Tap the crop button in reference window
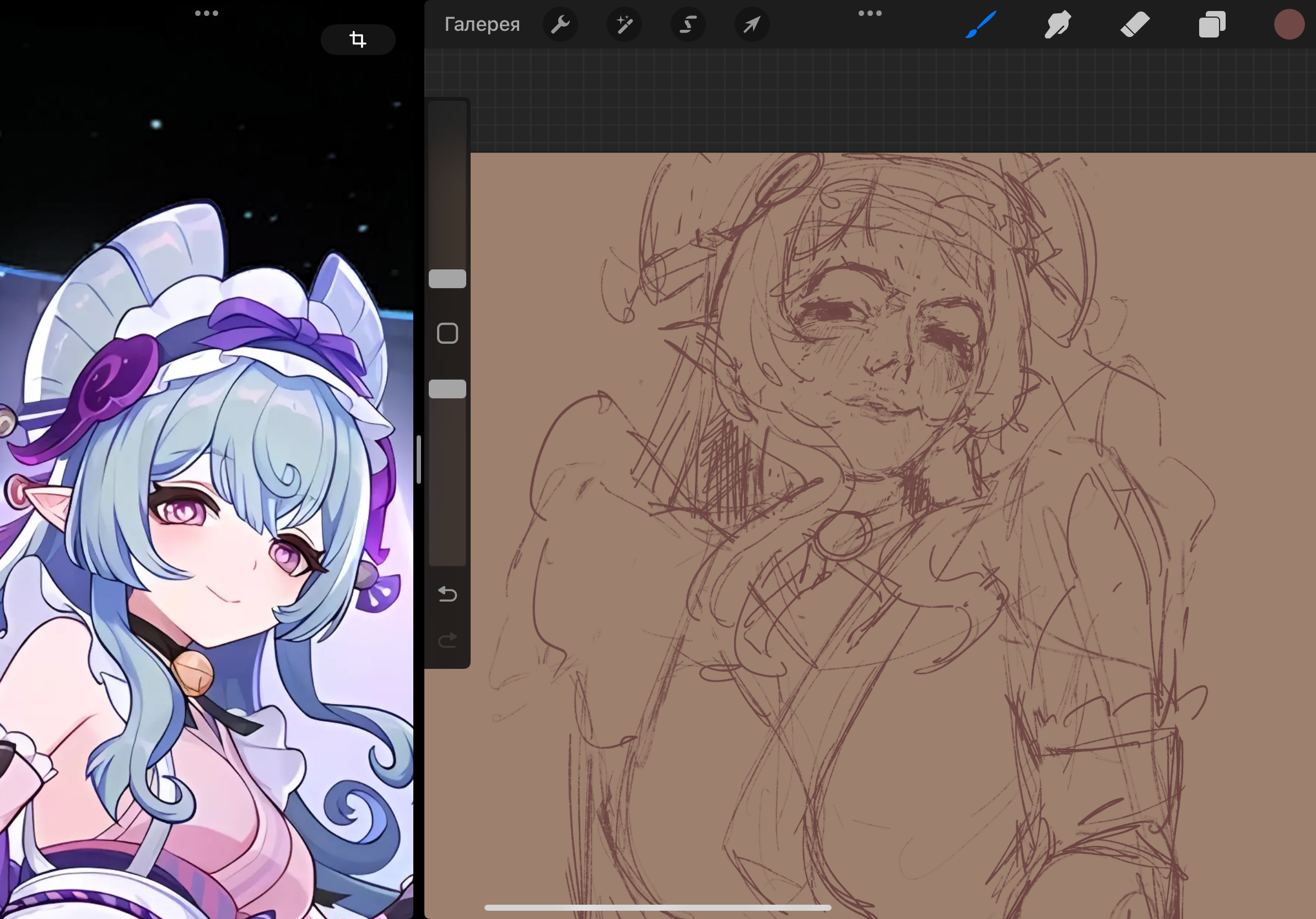The height and width of the screenshot is (919, 1316). click(x=358, y=40)
